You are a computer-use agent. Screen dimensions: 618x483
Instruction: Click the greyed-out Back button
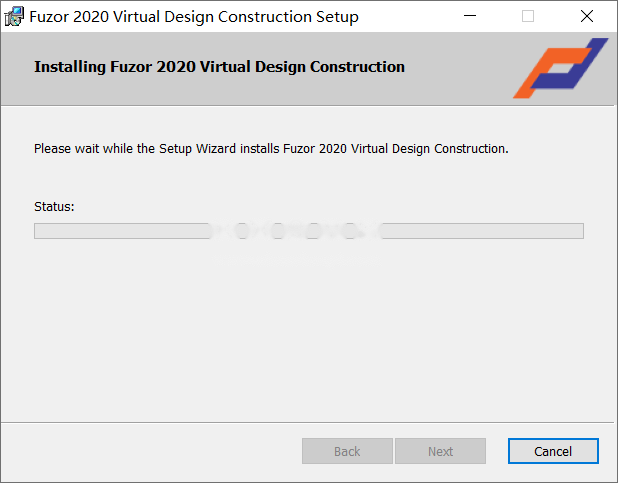click(347, 451)
